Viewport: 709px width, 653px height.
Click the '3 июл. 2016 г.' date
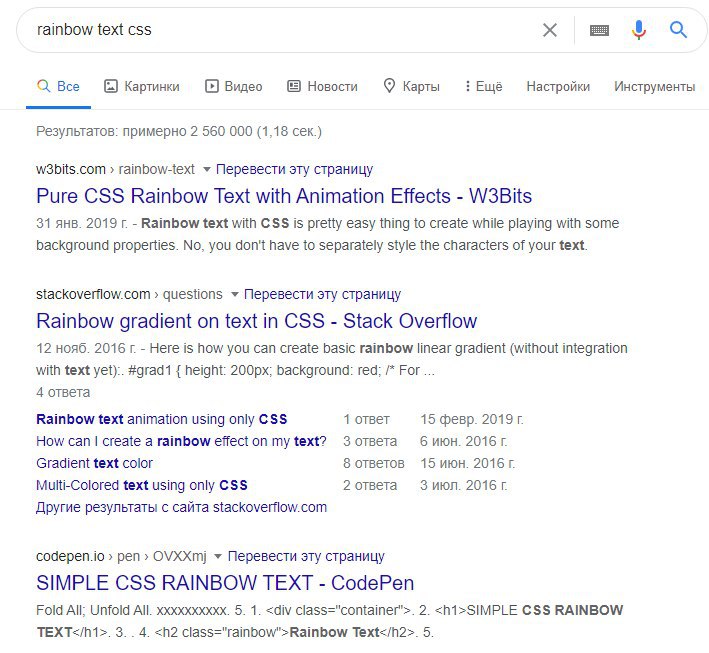[463, 485]
